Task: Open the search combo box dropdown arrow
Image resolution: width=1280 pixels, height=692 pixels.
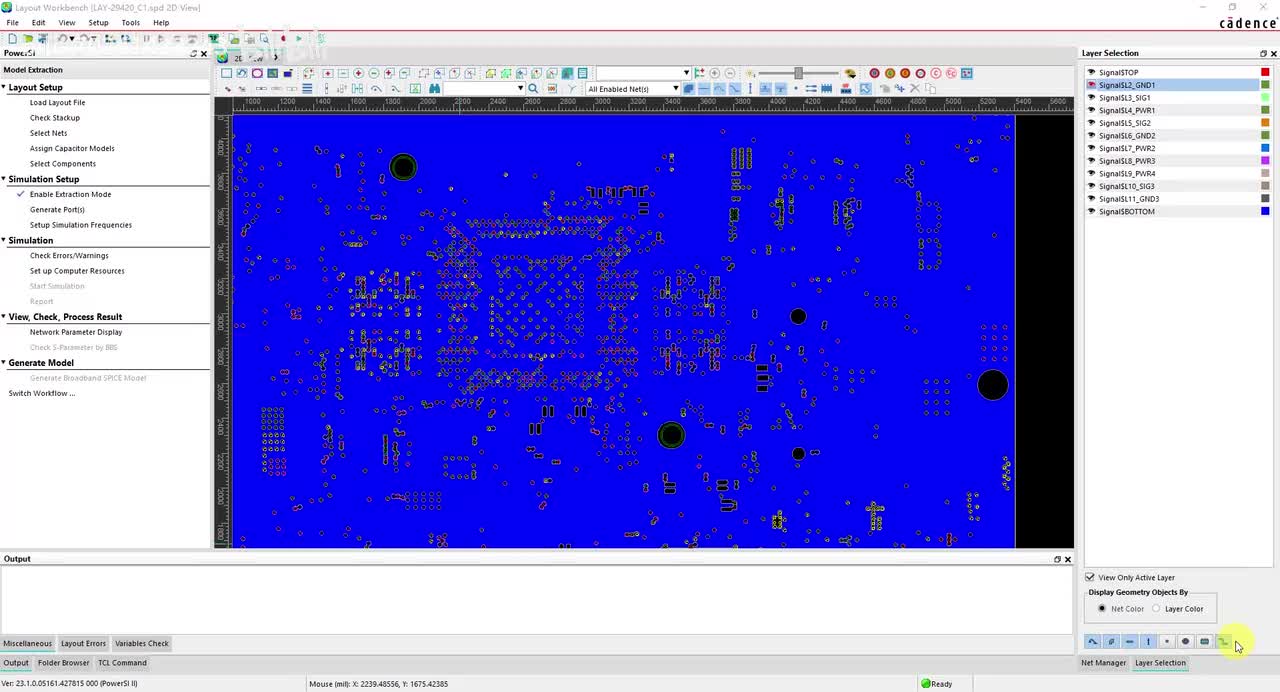Action: pyautogui.click(x=521, y=88)
